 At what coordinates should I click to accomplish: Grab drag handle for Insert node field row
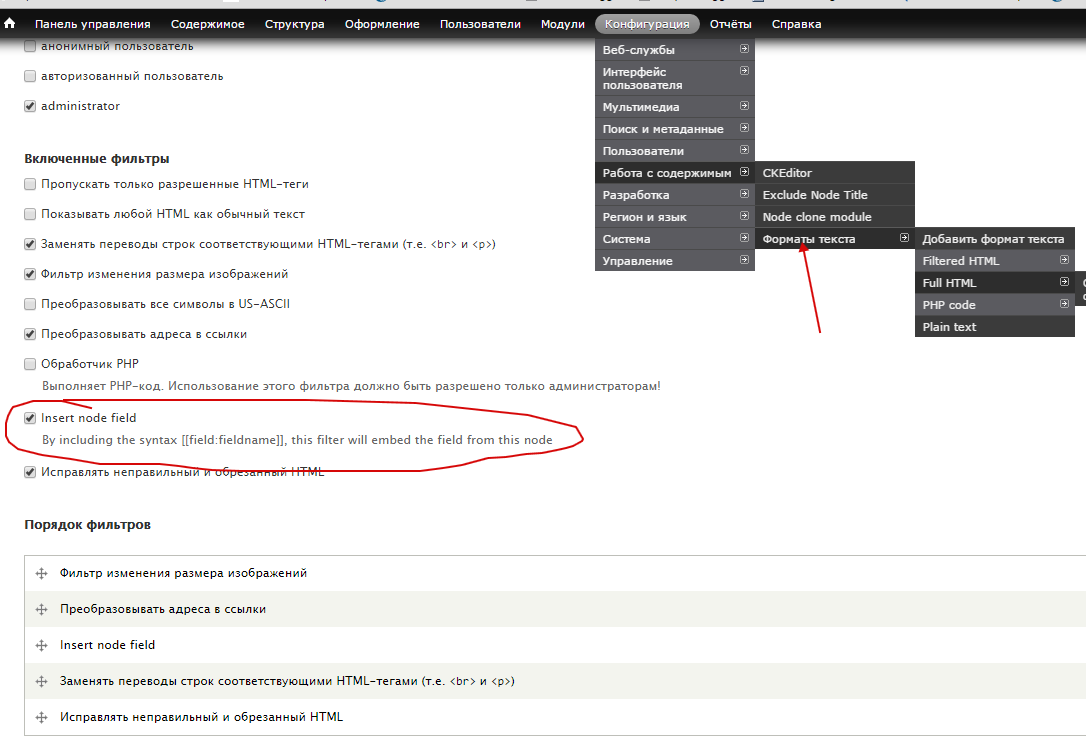[42, 645]
